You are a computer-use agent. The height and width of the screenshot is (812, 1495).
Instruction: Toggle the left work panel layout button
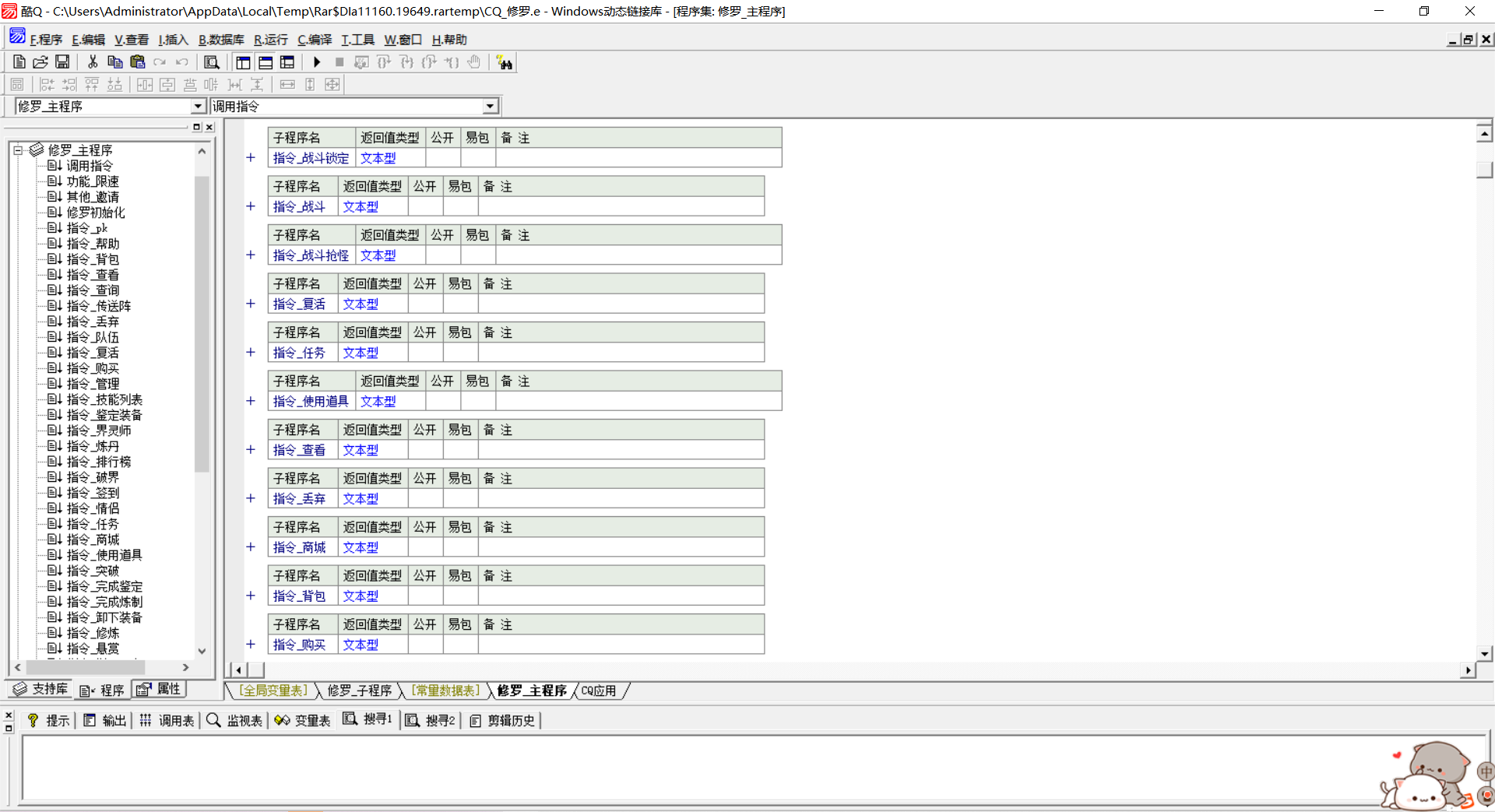point(243,62)
